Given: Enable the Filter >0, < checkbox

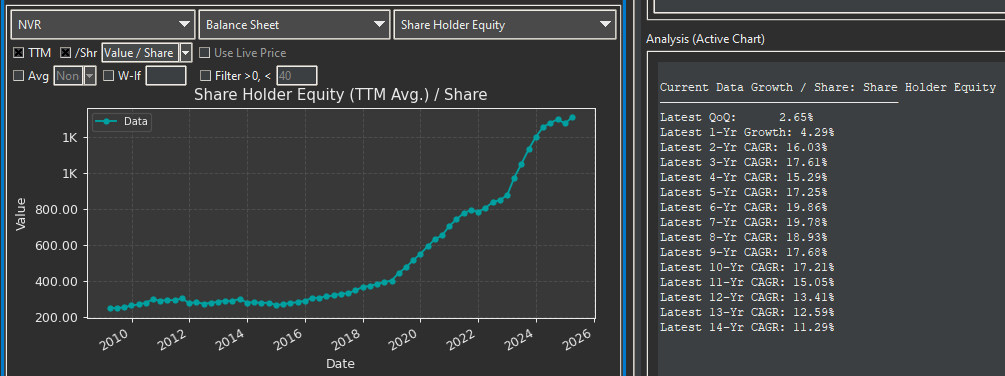Looking at the screenshot, I should [x=205, y=76].
